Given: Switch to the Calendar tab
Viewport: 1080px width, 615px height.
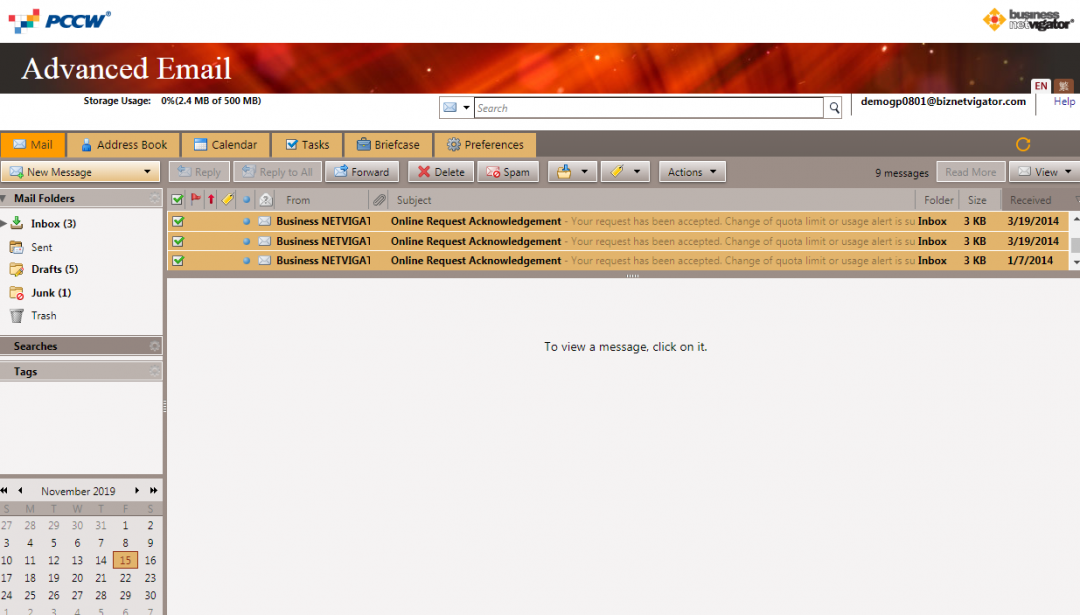Looking at the screenshot, I should click(225, 144).
